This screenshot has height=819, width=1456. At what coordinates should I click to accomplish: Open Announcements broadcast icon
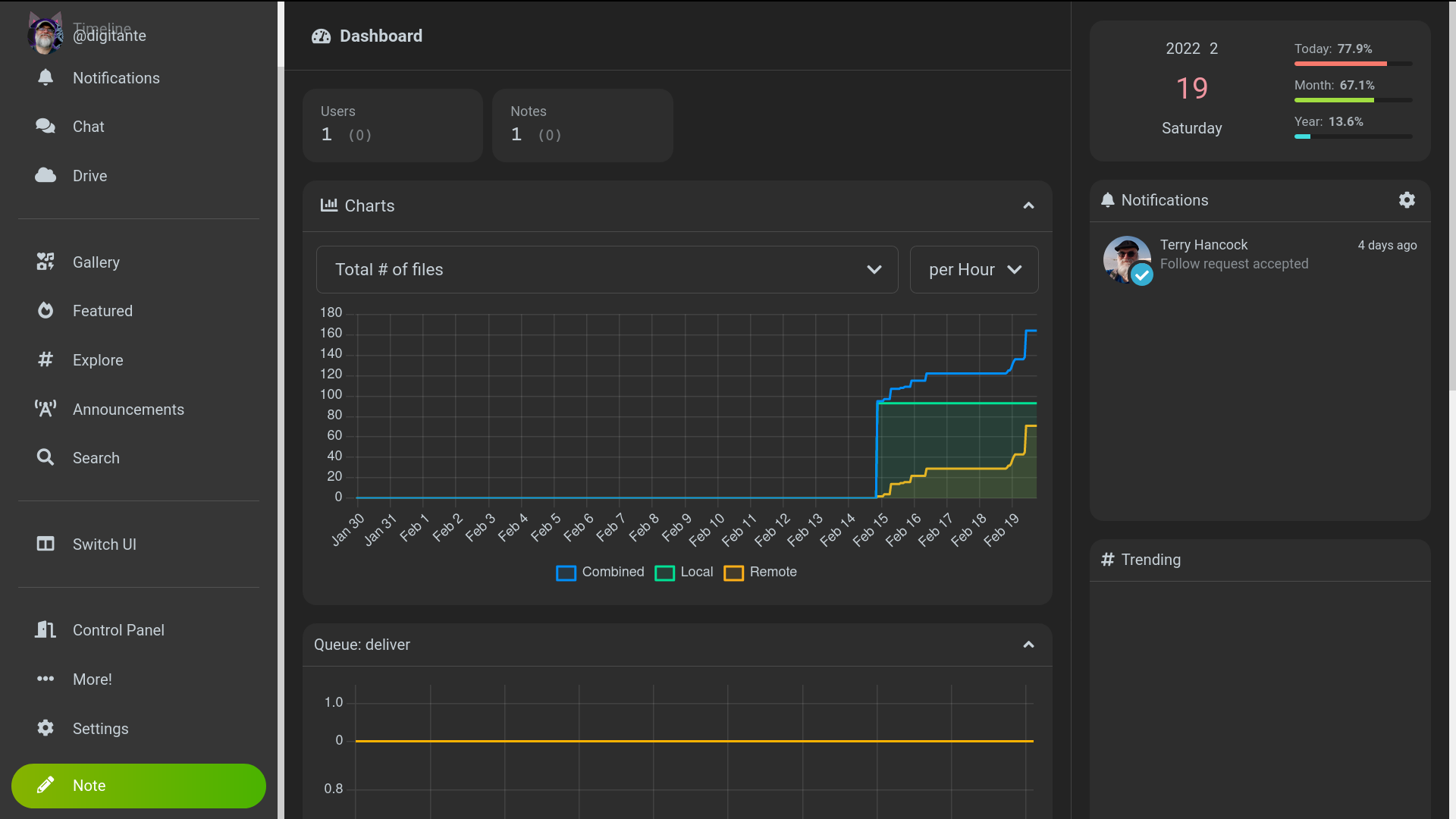[x=45, y=409]
